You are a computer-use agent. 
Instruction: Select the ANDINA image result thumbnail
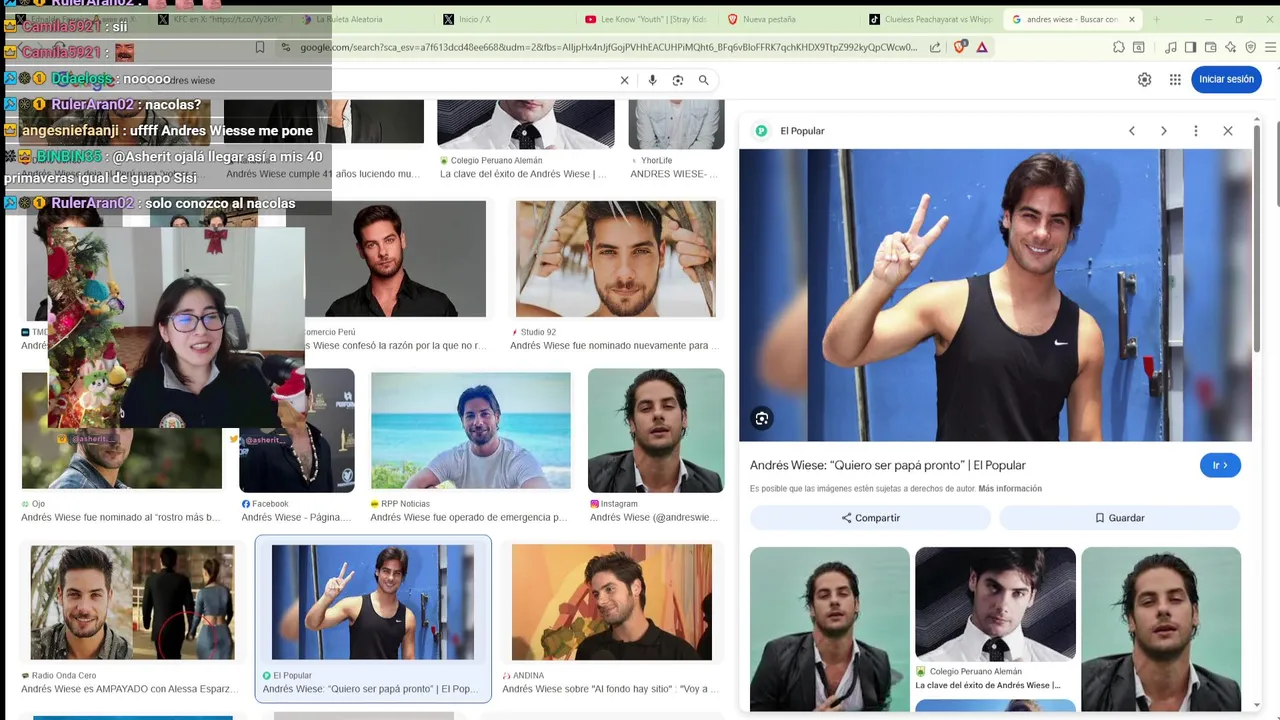(x=612, y=602)
